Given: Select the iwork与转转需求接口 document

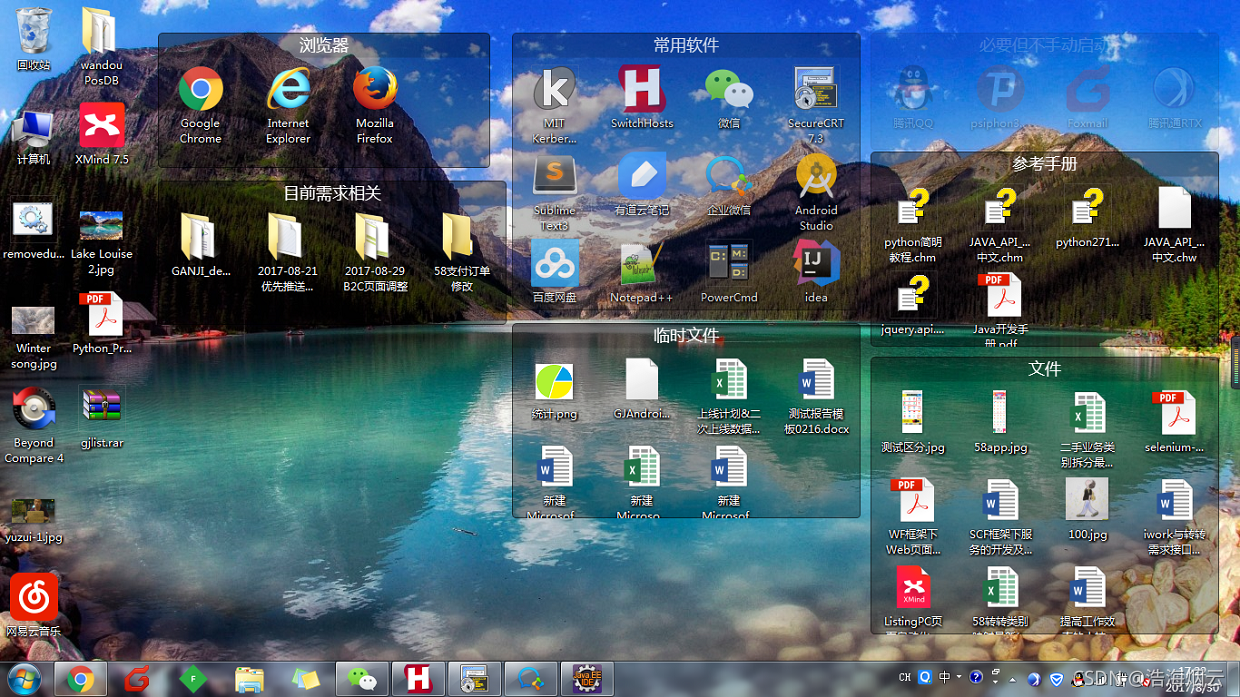Looking at the screenshot, I should (x=1174, y=500).
